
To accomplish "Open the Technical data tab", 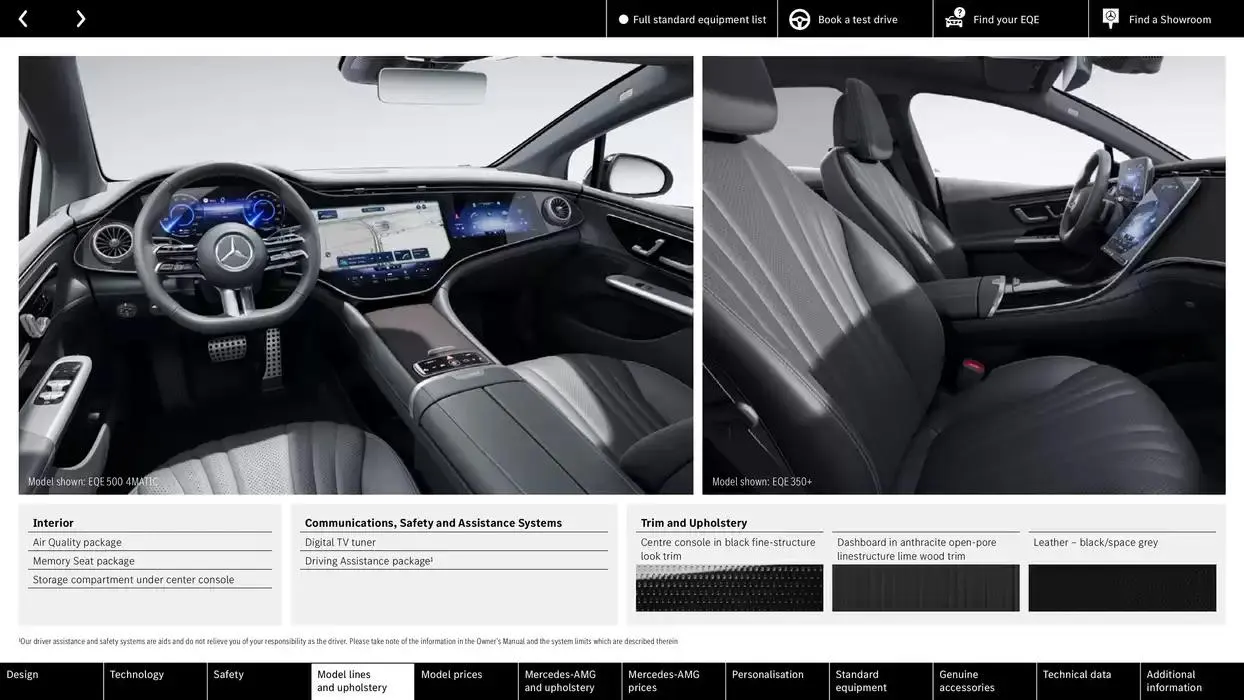I will (1088, 681).
